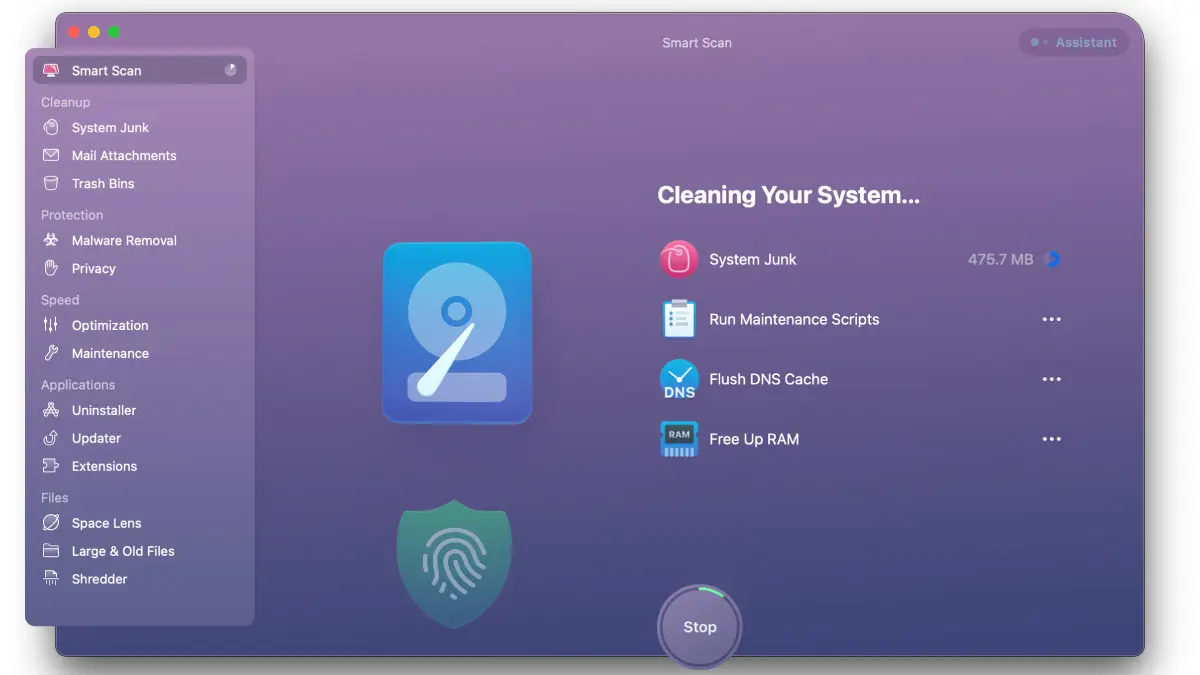This screenshot has height=675, width=1200.
Task: Click the Free Up RAM chip icon
Action: pyautogui.click(x=679, y=439)
